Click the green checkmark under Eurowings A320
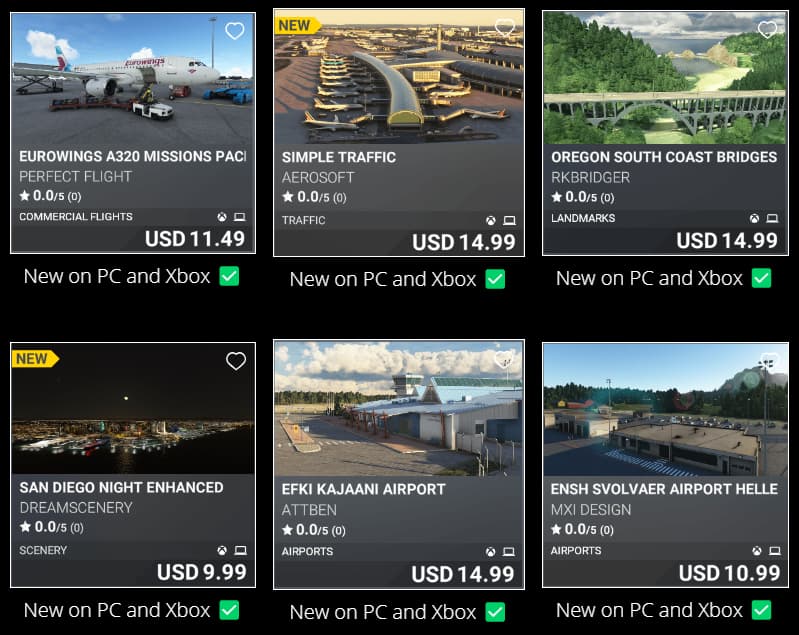Screen dimensions: 799x635 [229, 276]
